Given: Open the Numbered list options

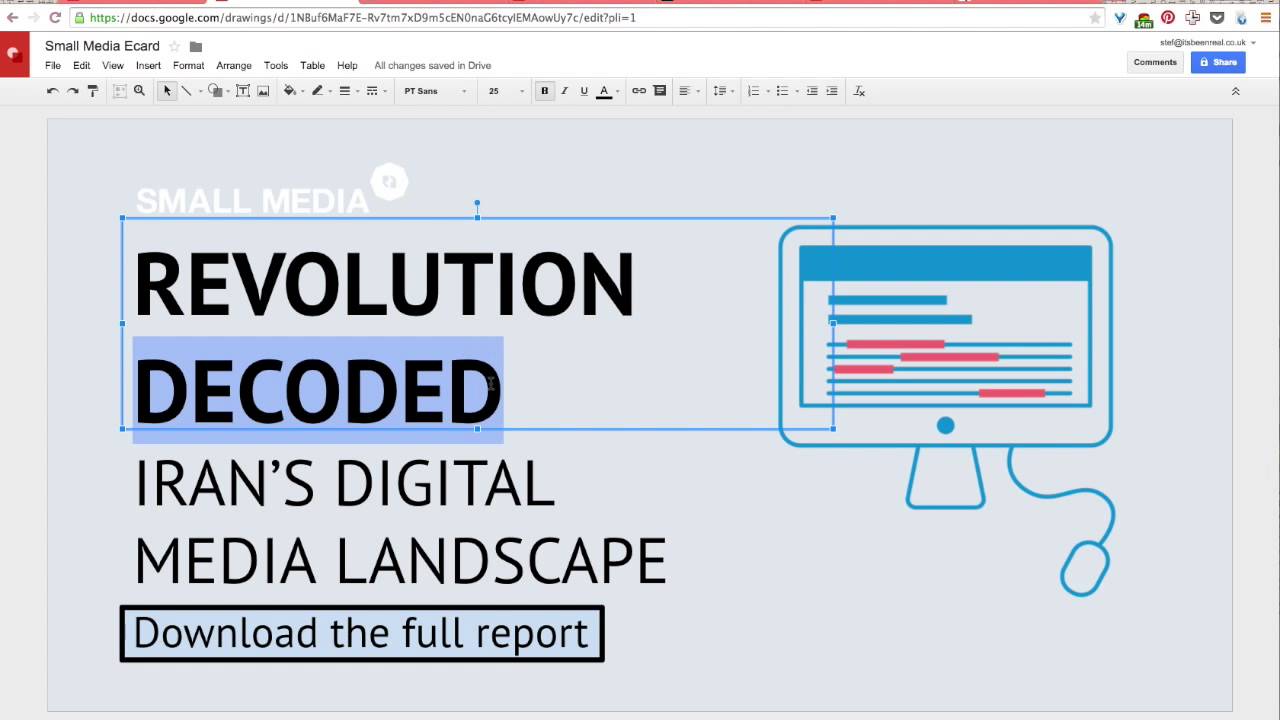Looking at the screenshot, I should click(754, 91).
